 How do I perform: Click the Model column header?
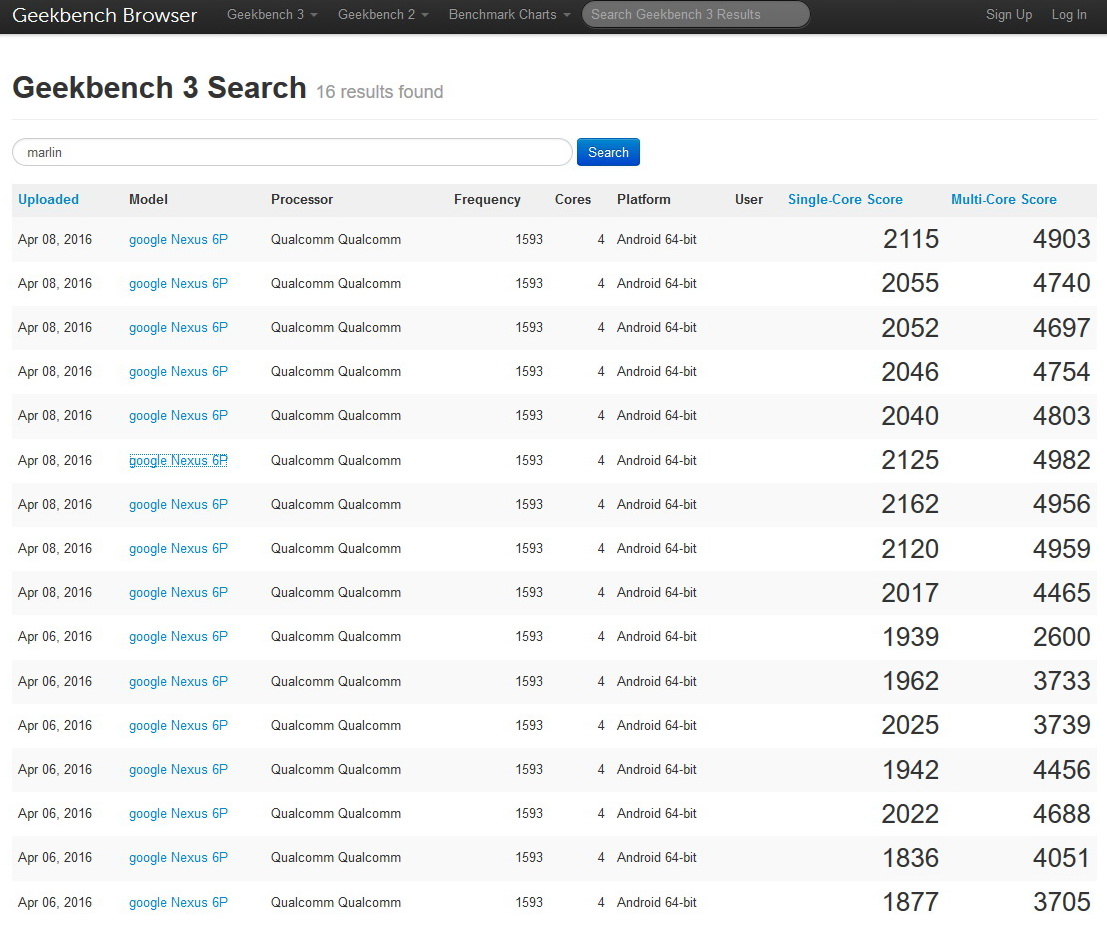click(148, 200)
